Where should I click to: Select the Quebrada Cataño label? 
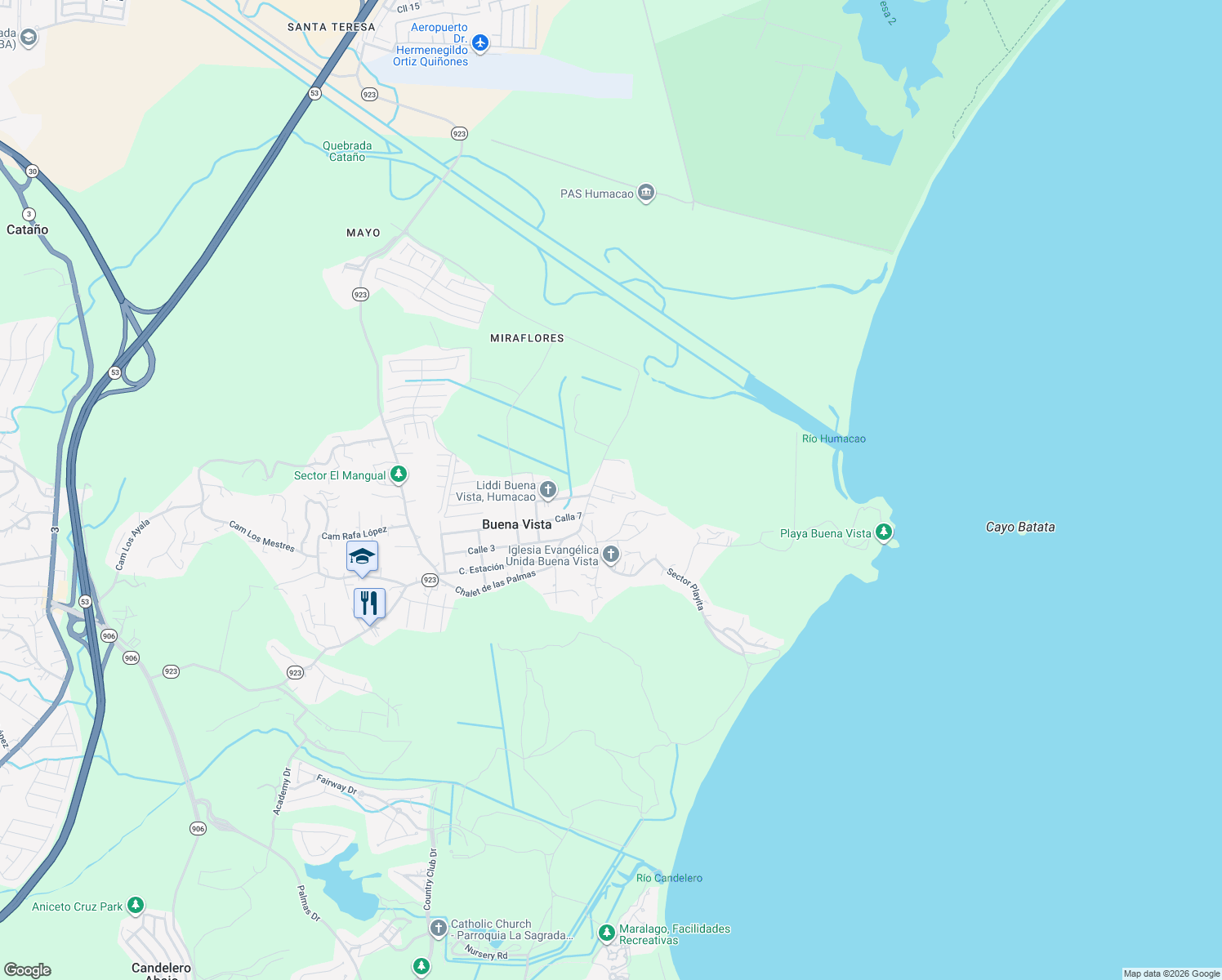pyautogui.click(x=347, y=151)
